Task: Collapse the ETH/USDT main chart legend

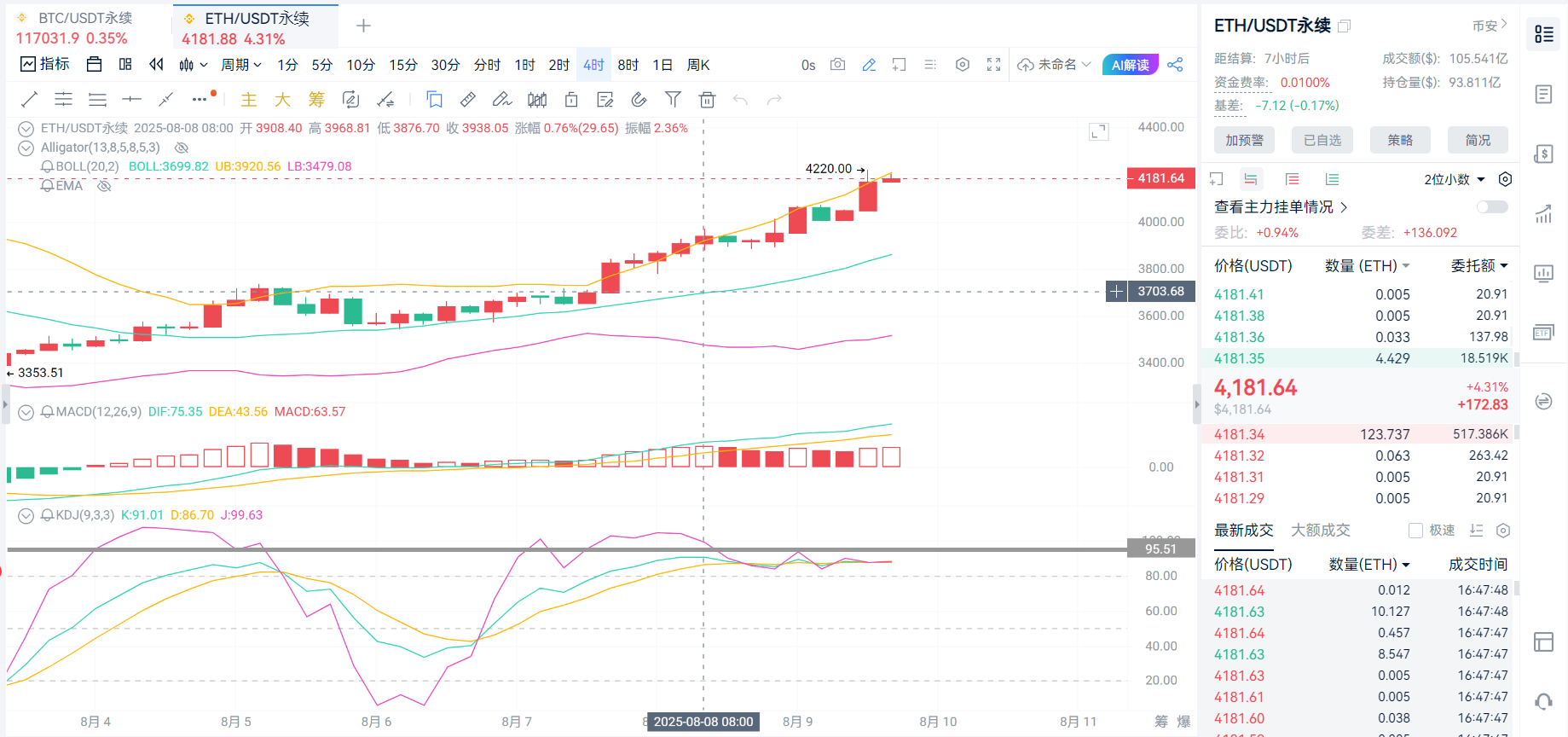Action: (x=26, y=129)
